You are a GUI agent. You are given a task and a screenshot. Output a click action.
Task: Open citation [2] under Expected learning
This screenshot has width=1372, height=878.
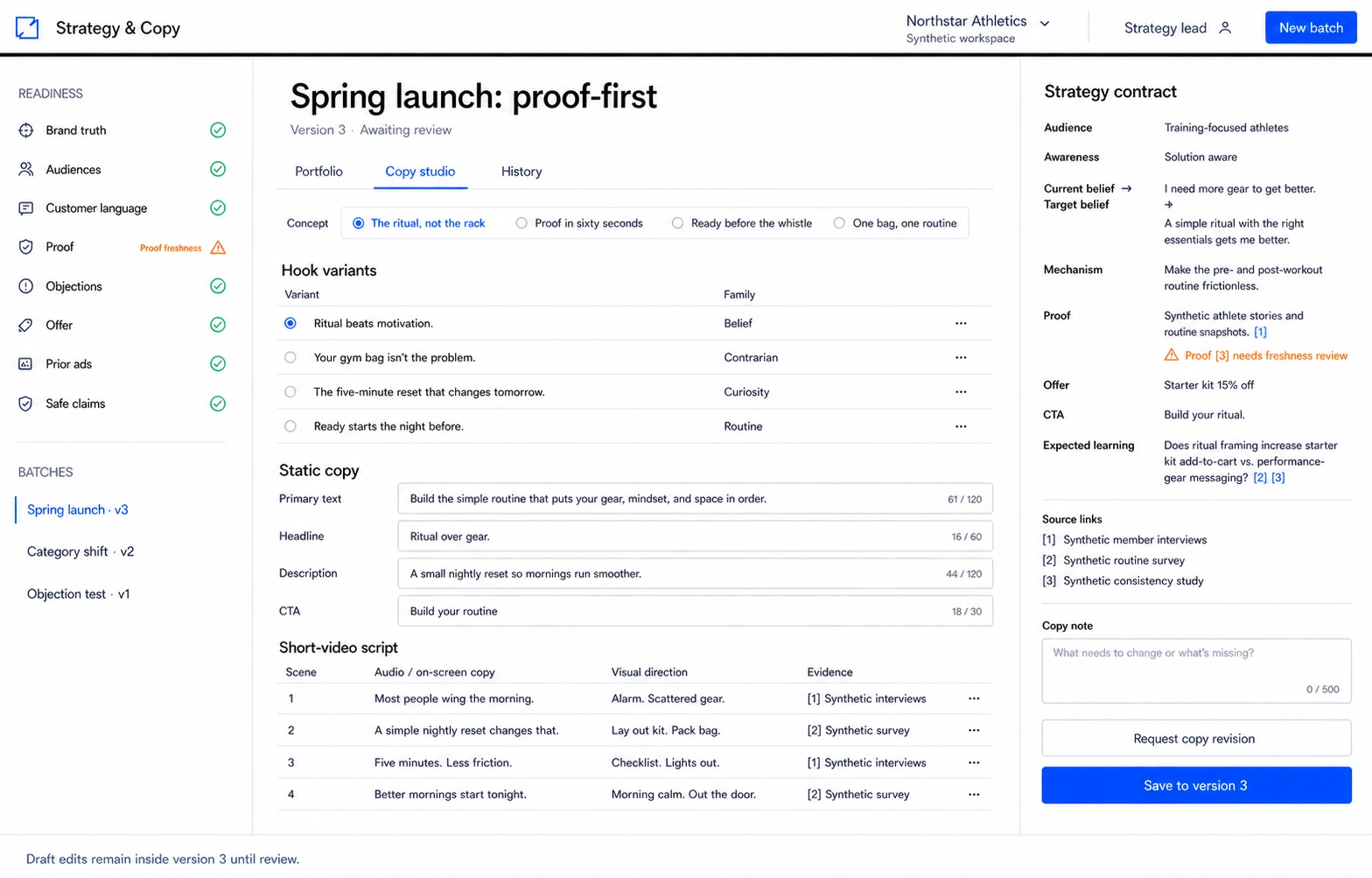point(1260,477)
